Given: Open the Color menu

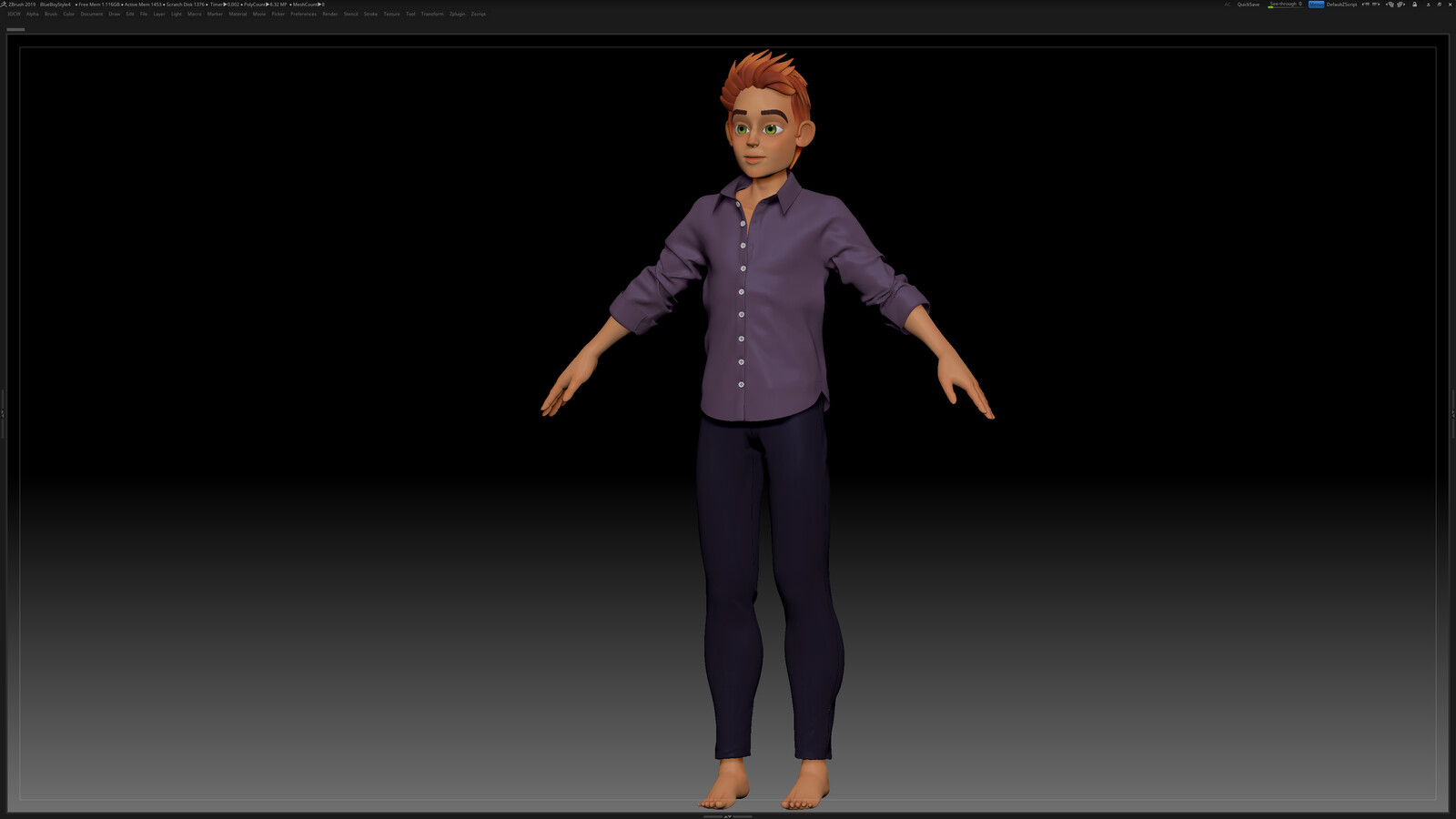Looking at the screenshot, I should 68,14.
